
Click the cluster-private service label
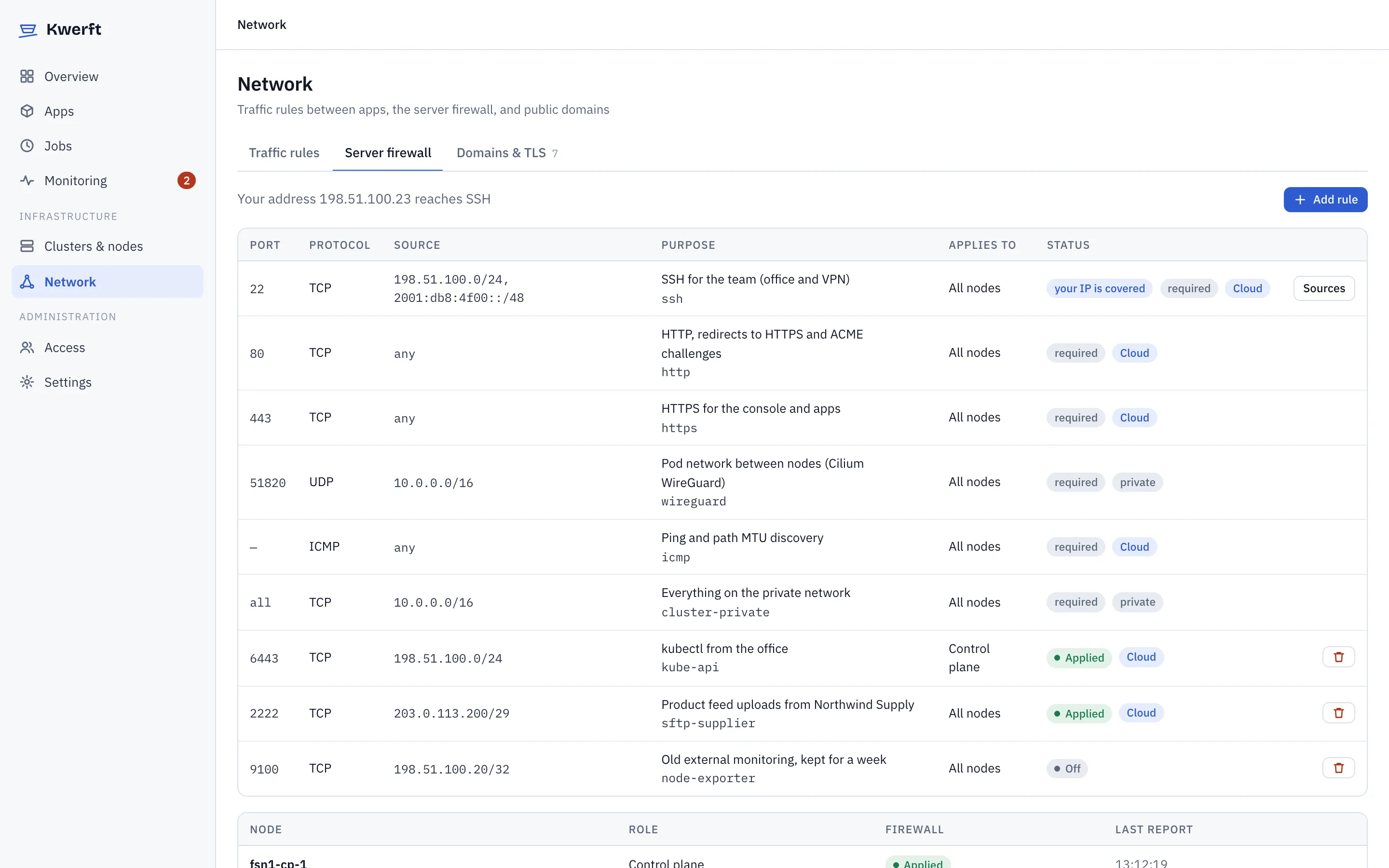[715, 612]
